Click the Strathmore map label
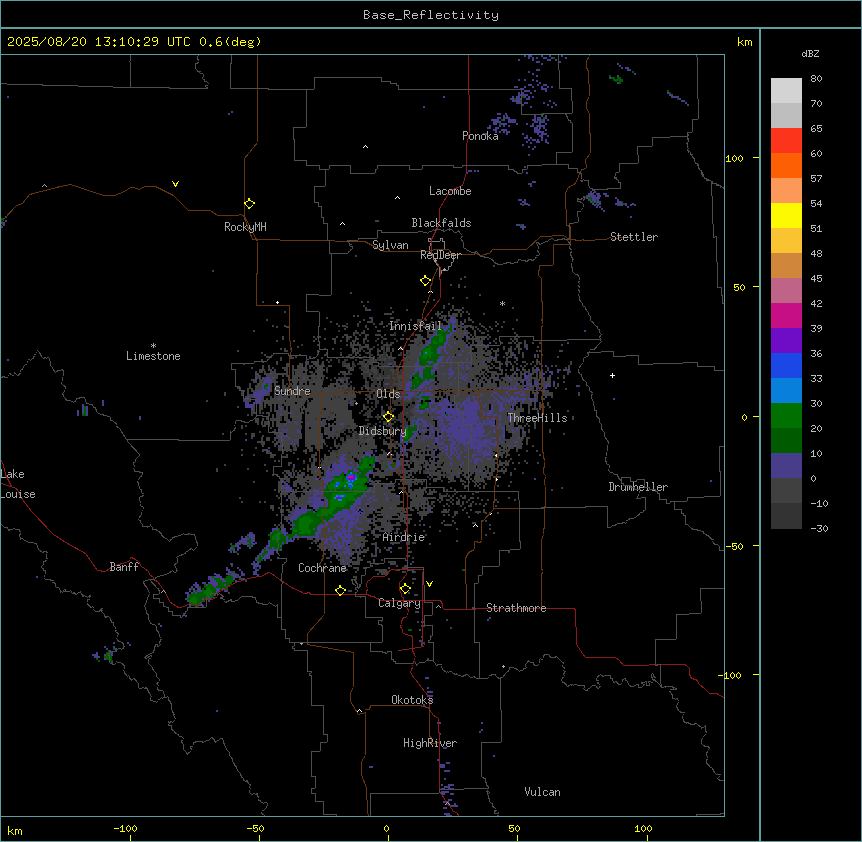This screenshot has width=862, height=842. point(516,608)
